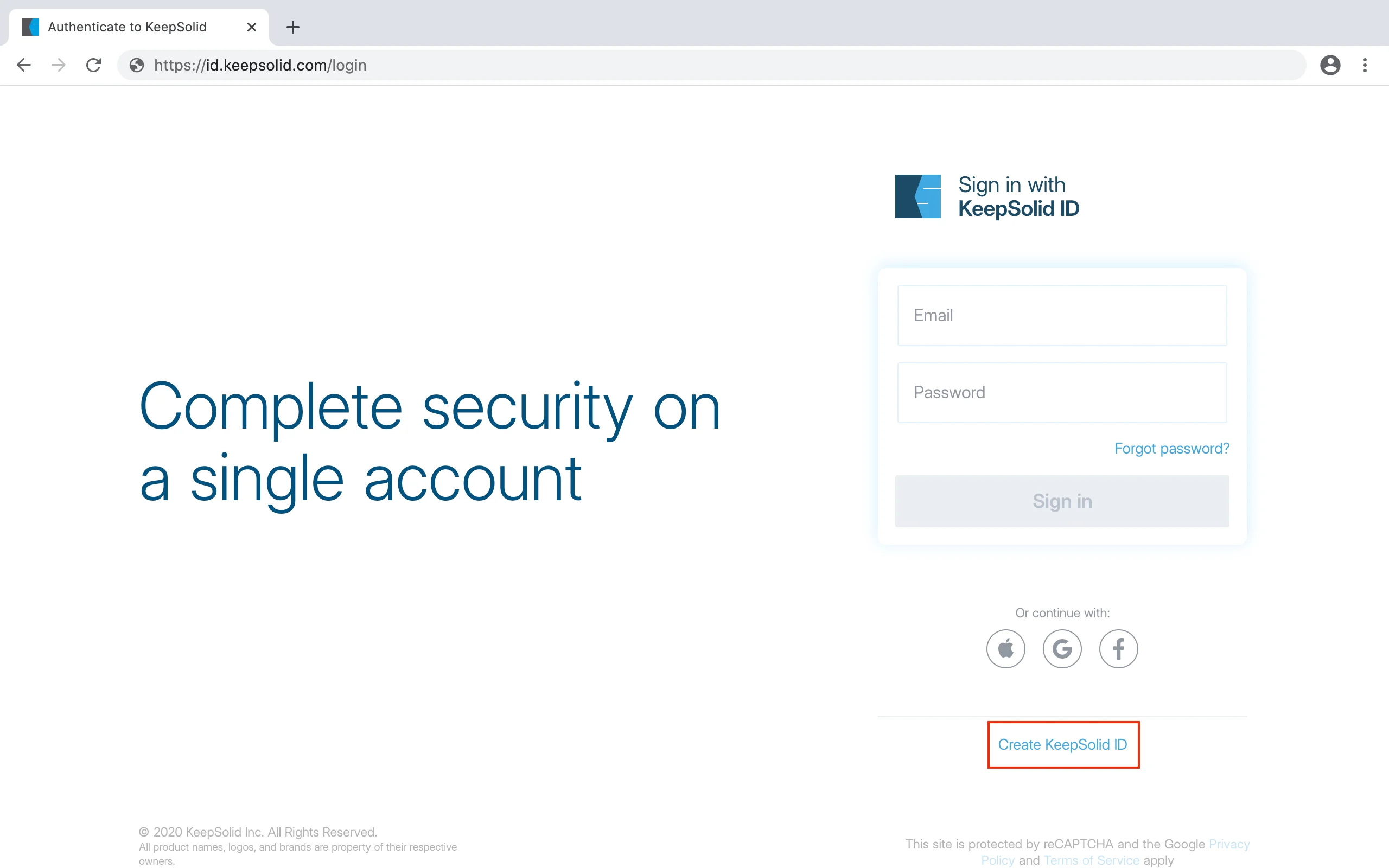This screenshot has width=1389, height=868.
Task: Click the forward navigation arrow
Action: click(59, 65)
